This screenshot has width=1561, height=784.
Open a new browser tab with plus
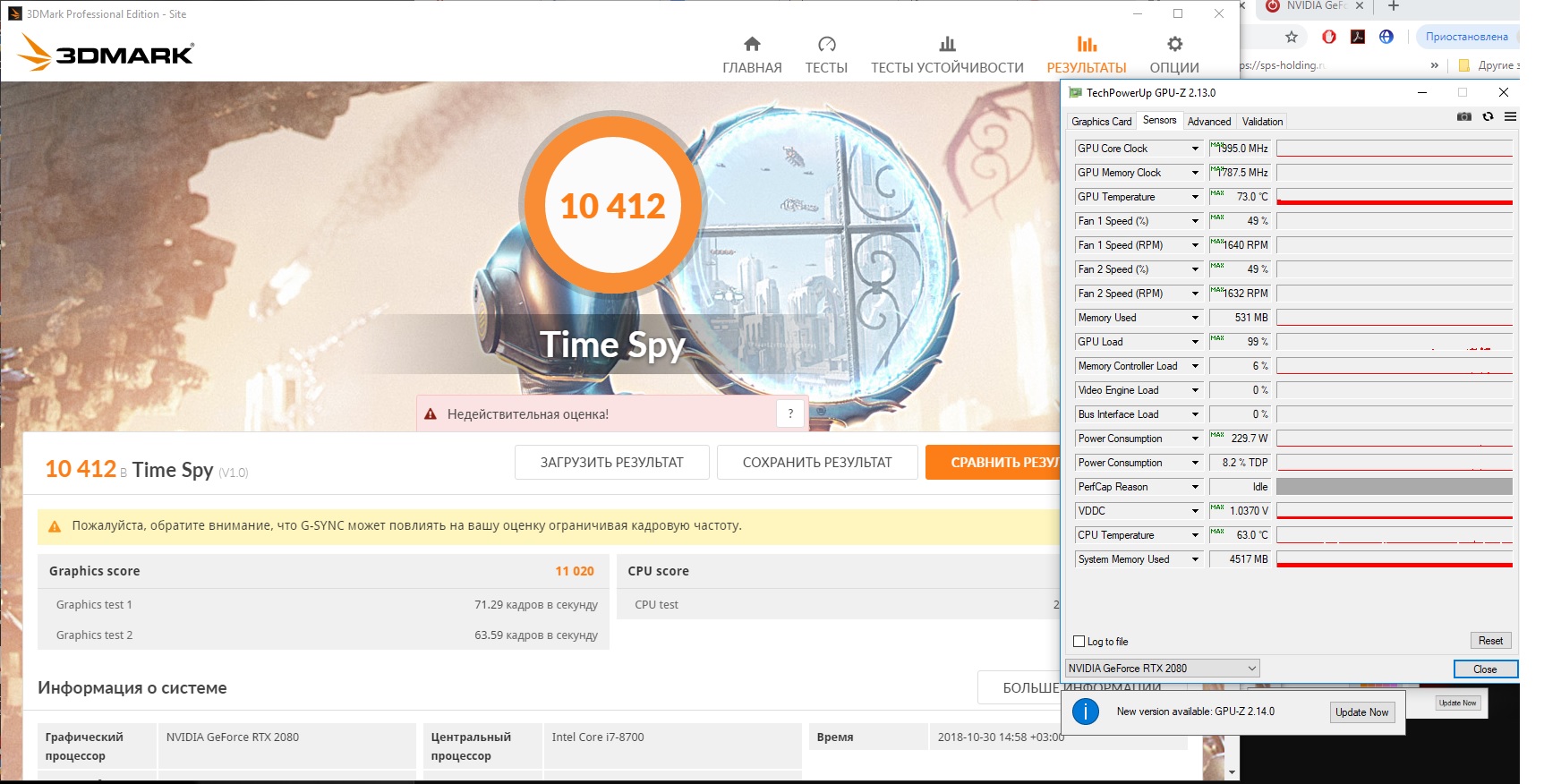1393,6
